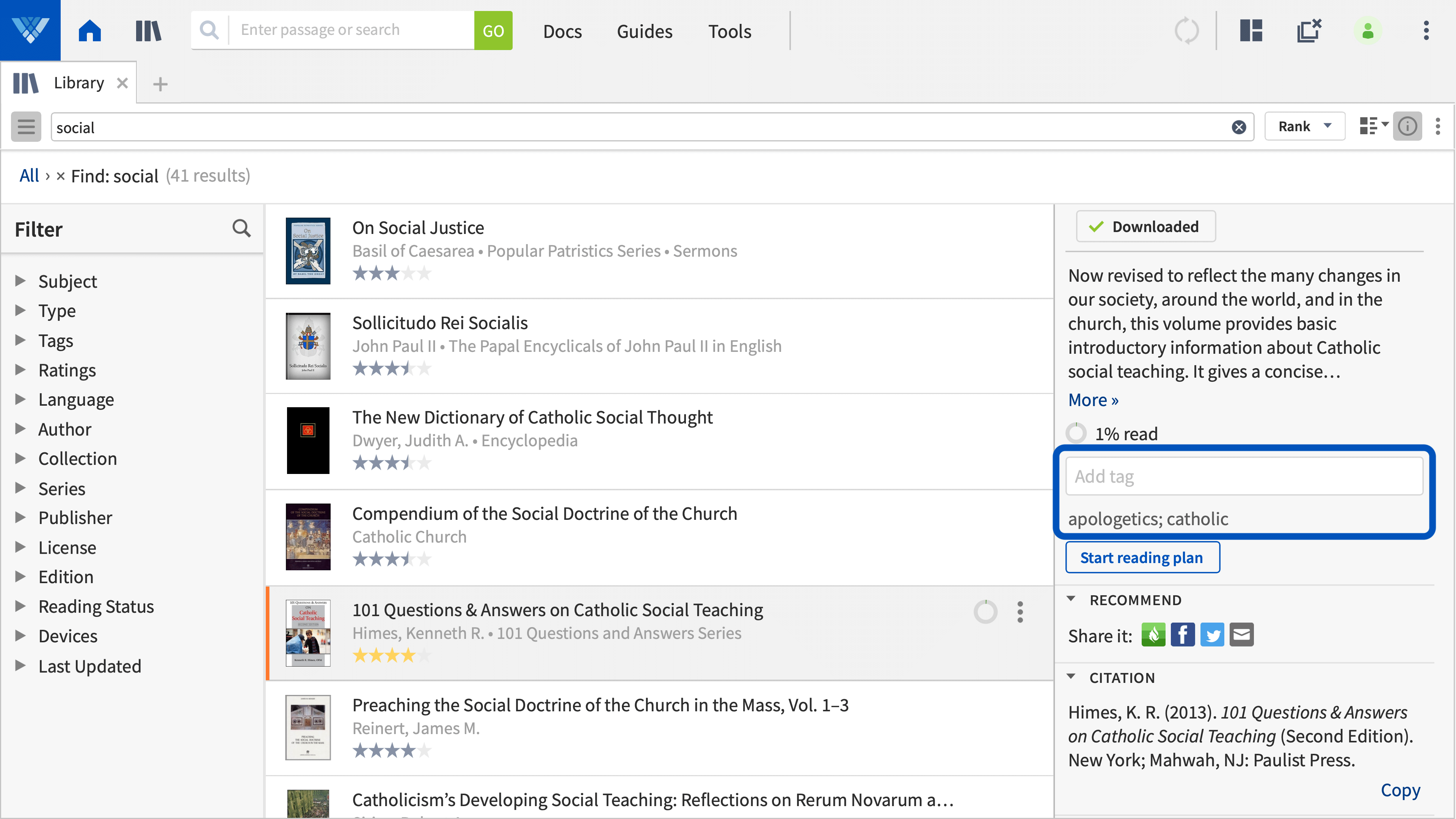
Task: Expand the Language filter
Action: 20,399
